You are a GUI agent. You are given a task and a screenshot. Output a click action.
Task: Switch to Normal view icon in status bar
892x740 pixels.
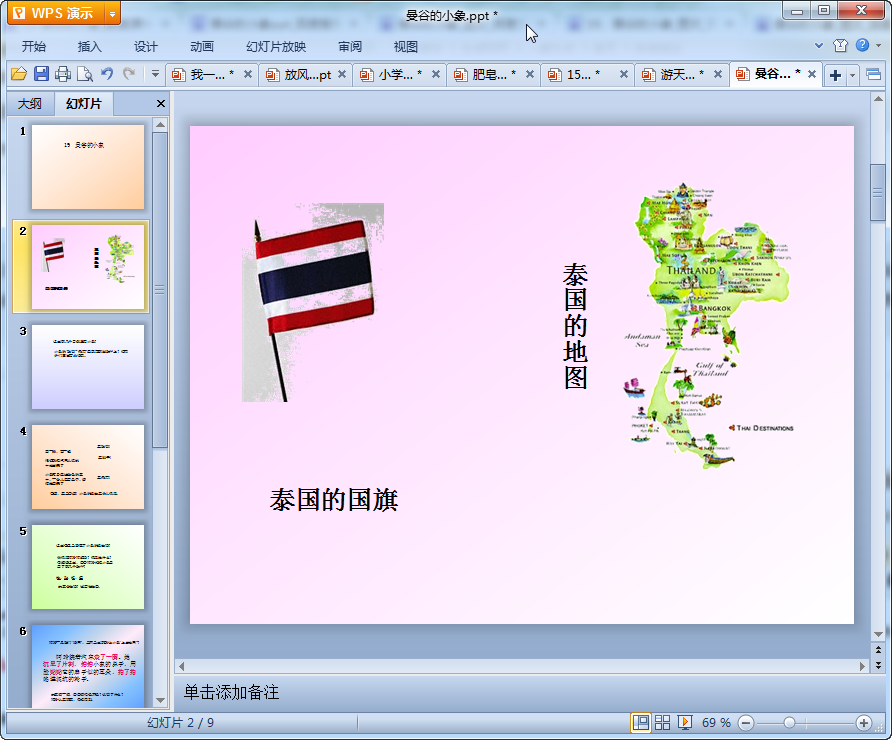click(641, 723)
